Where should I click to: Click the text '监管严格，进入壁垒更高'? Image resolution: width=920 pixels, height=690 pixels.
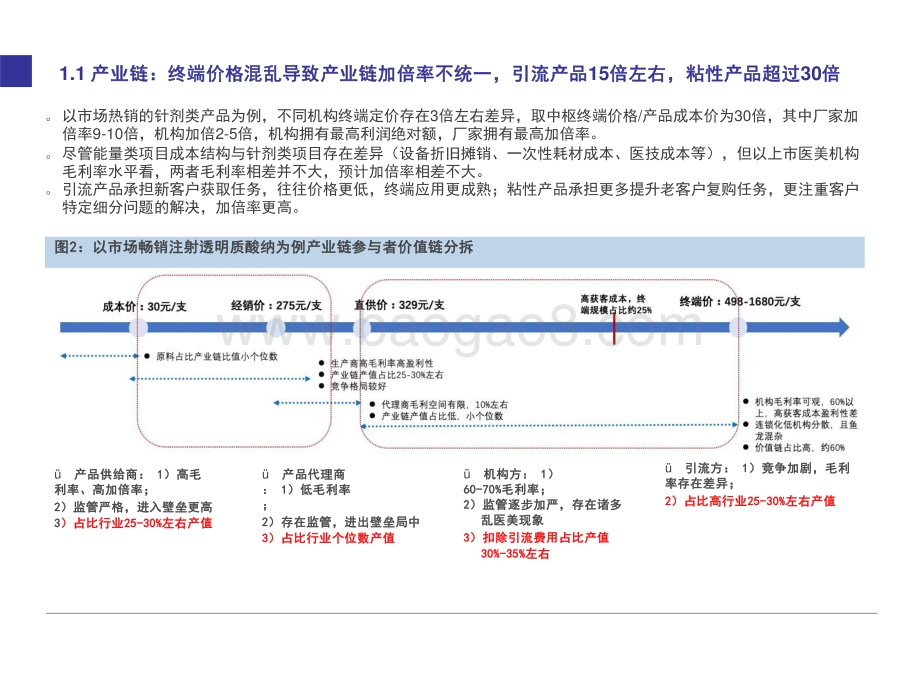point(143,507)
